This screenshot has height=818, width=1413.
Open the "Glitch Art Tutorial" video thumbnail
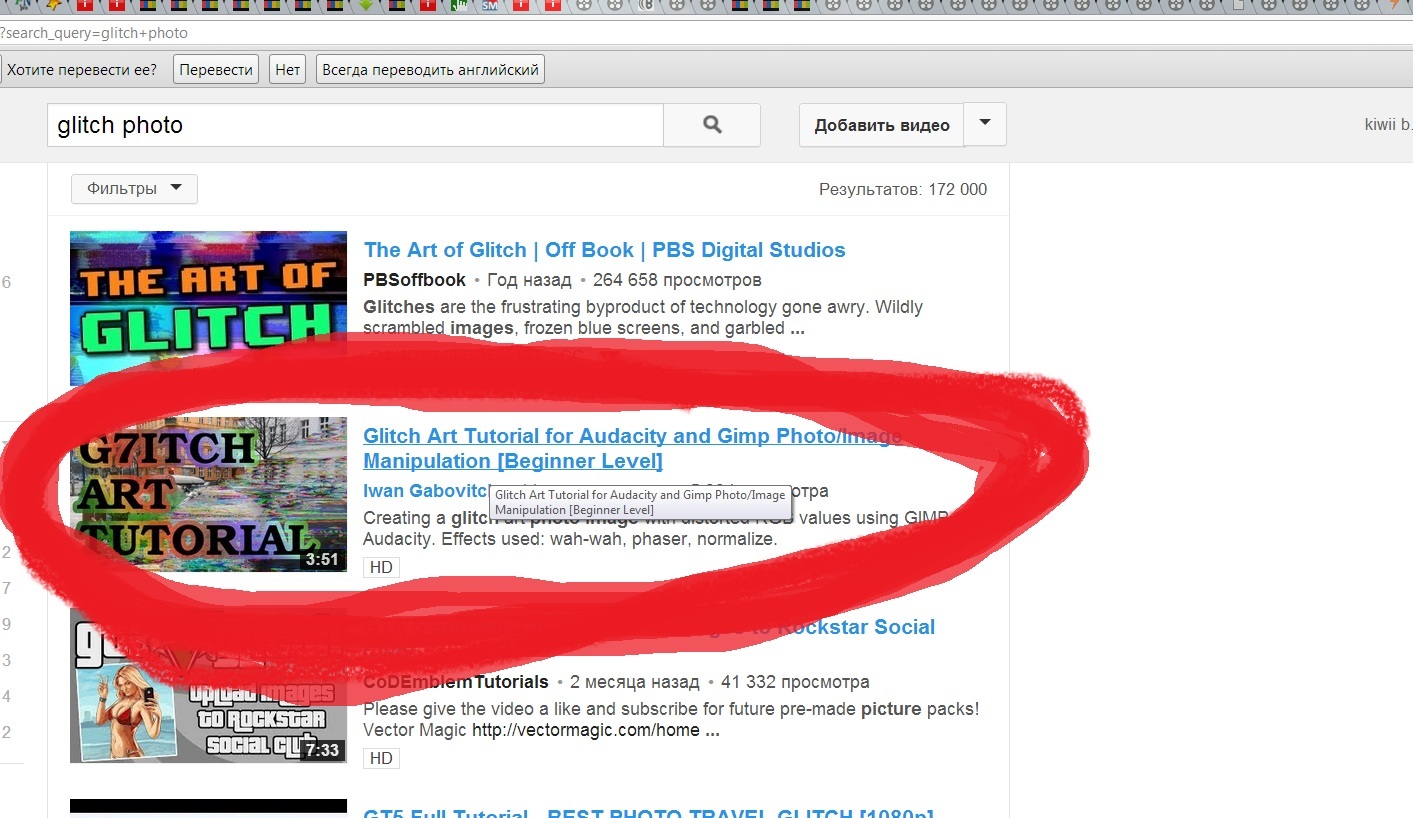point(208,494)
